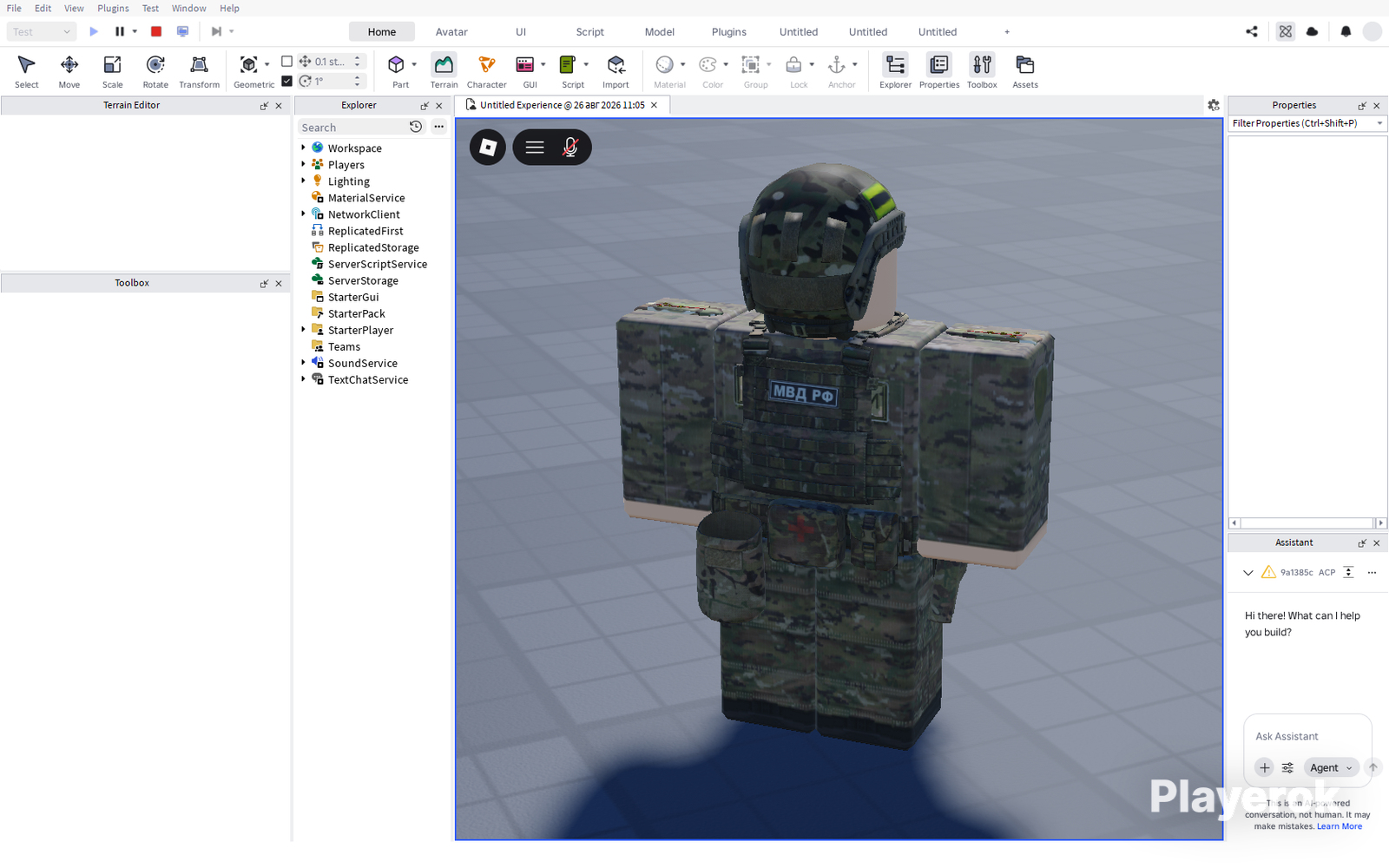This screenshot has height=868, width=1389.
Task: Open the Material tool
Action: coord(665,65)
